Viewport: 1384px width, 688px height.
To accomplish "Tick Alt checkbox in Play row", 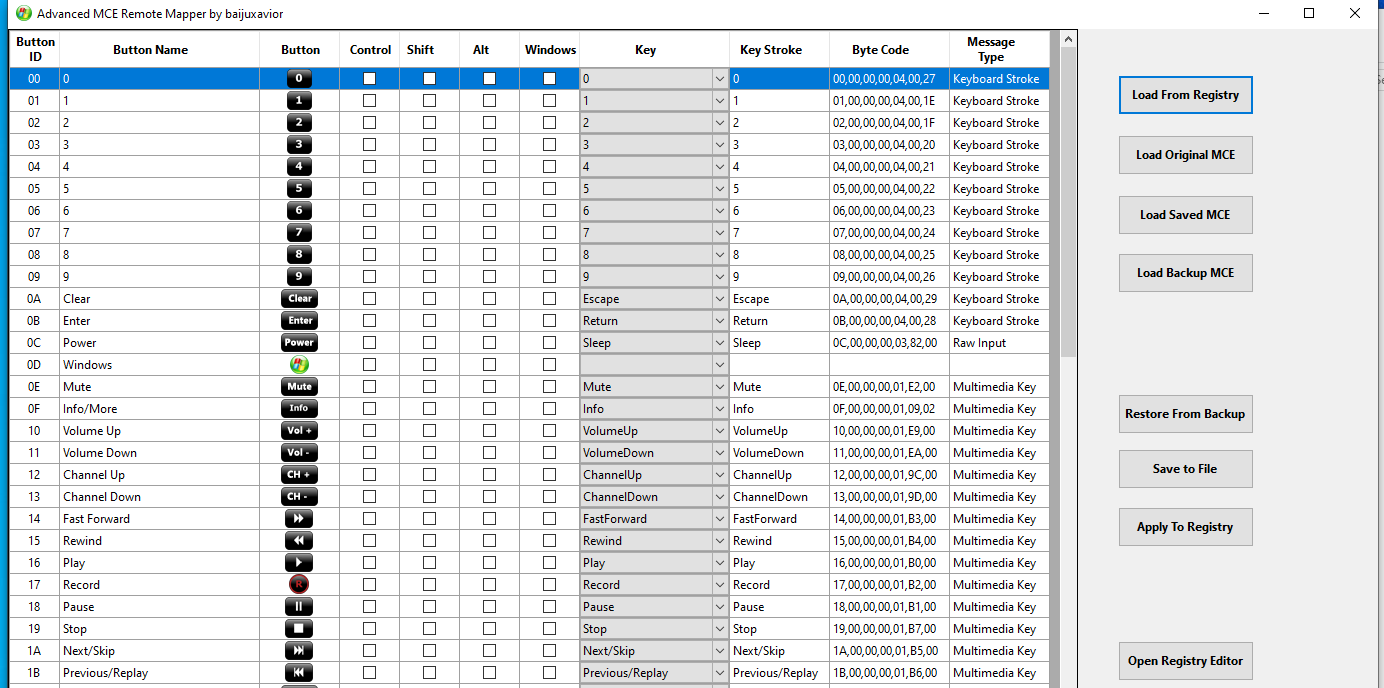I will (489, 562).
